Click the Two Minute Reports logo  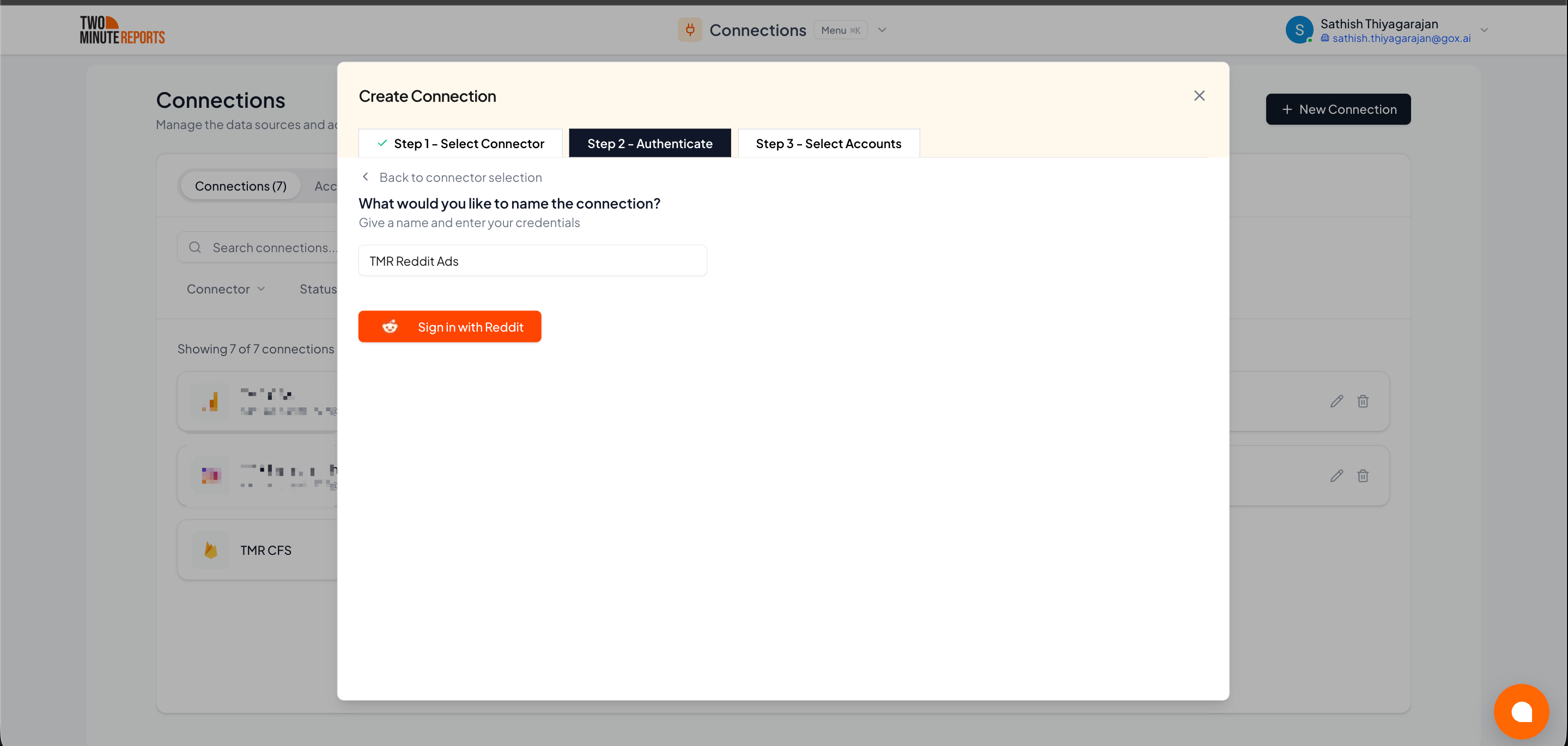pyautogui.click(x=123, y=30)
